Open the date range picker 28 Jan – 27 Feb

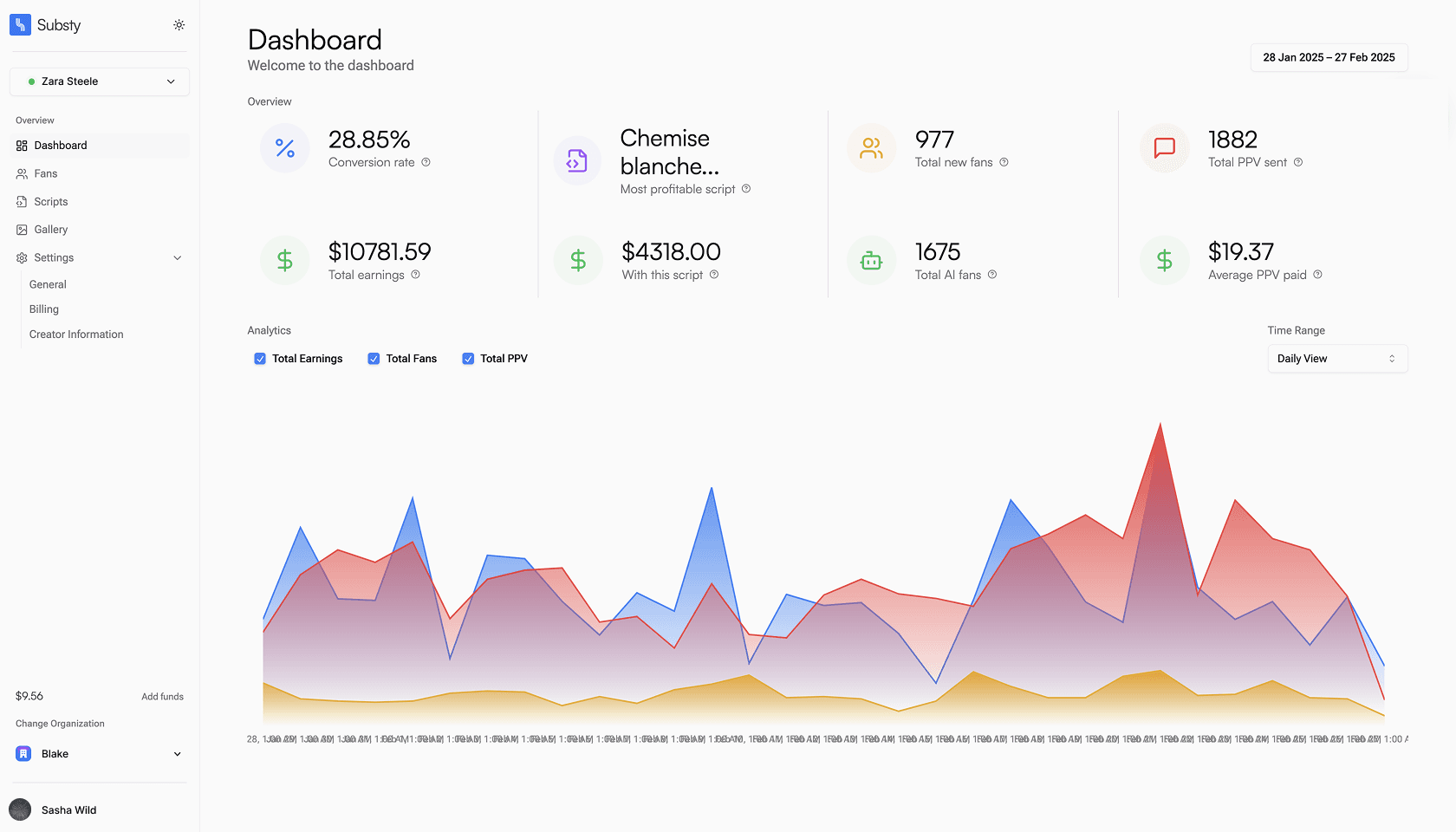point(1329,57)
